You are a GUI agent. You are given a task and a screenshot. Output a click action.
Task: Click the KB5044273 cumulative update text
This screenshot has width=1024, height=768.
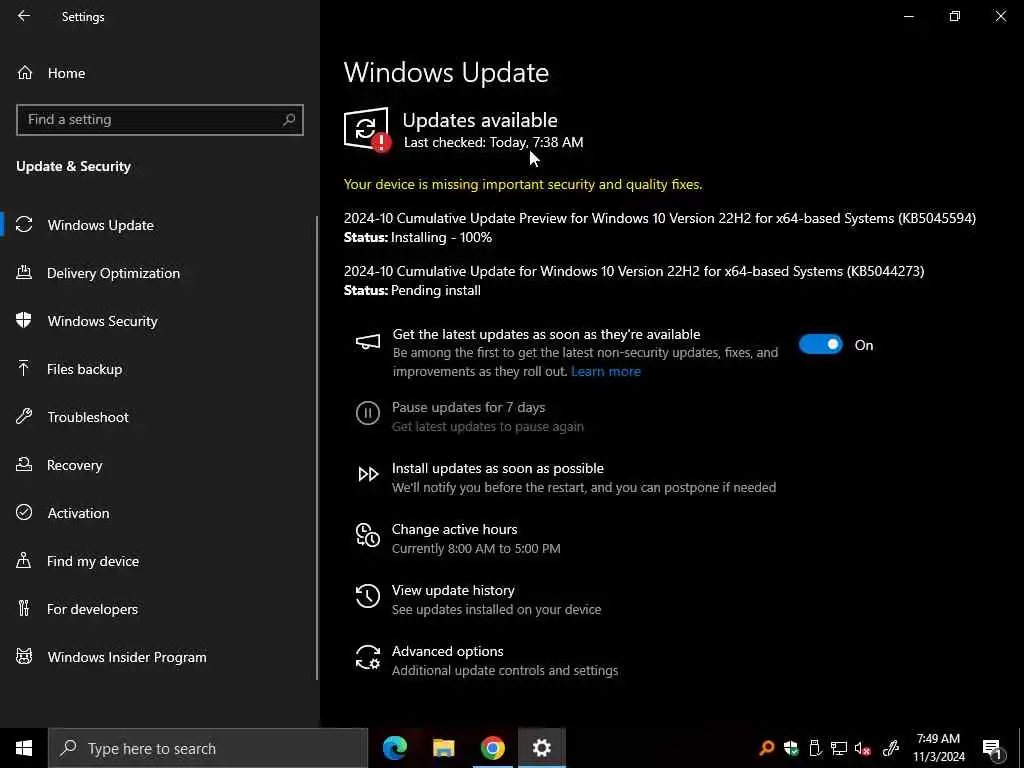click(634, 271)
